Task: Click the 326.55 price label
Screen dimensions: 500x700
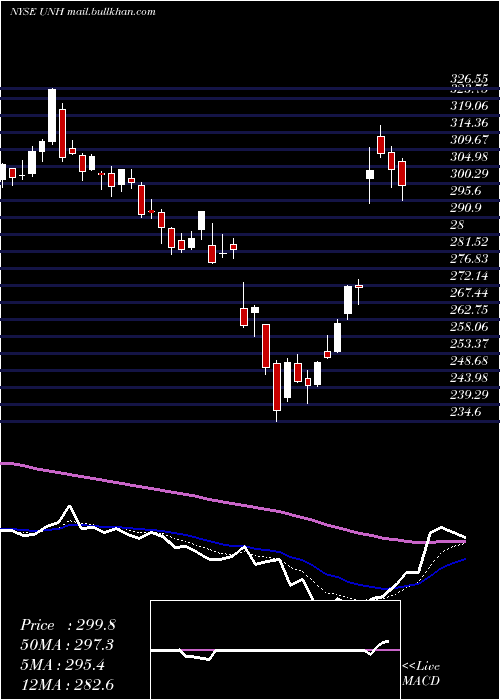Action: 469,79
